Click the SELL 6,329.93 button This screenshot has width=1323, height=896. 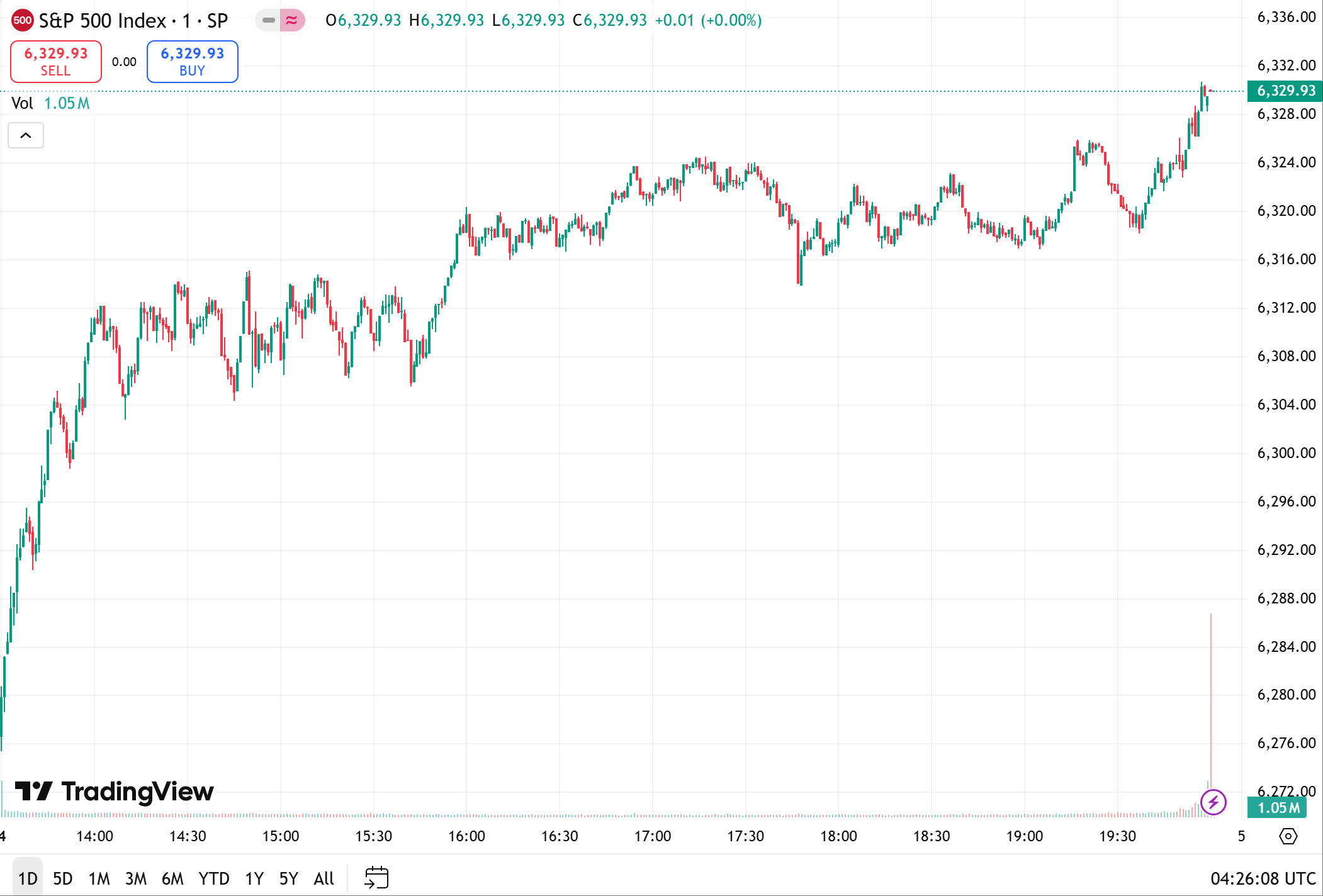point(56,62)
